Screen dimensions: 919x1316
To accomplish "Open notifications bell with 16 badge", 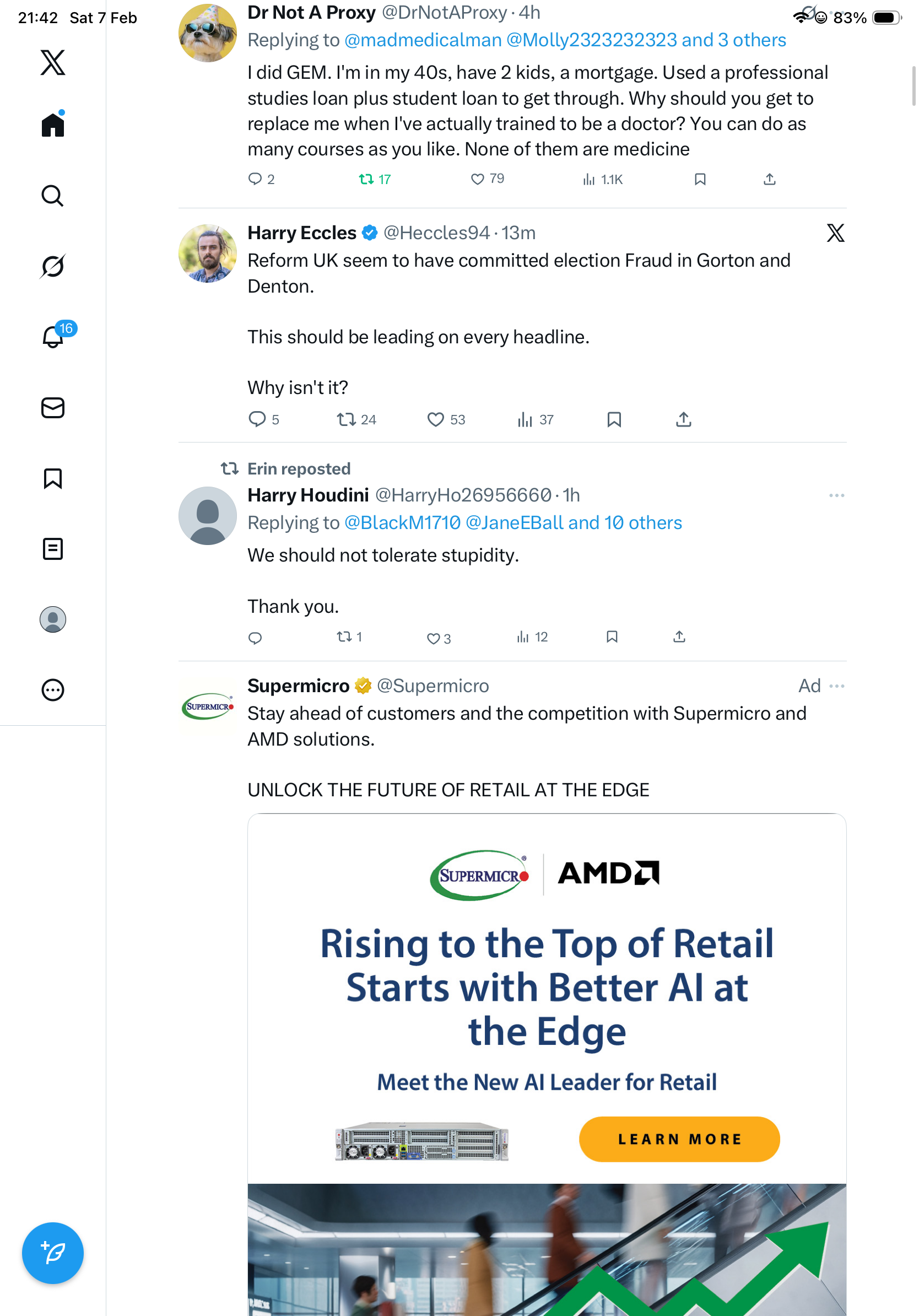I will coord(54,336).
